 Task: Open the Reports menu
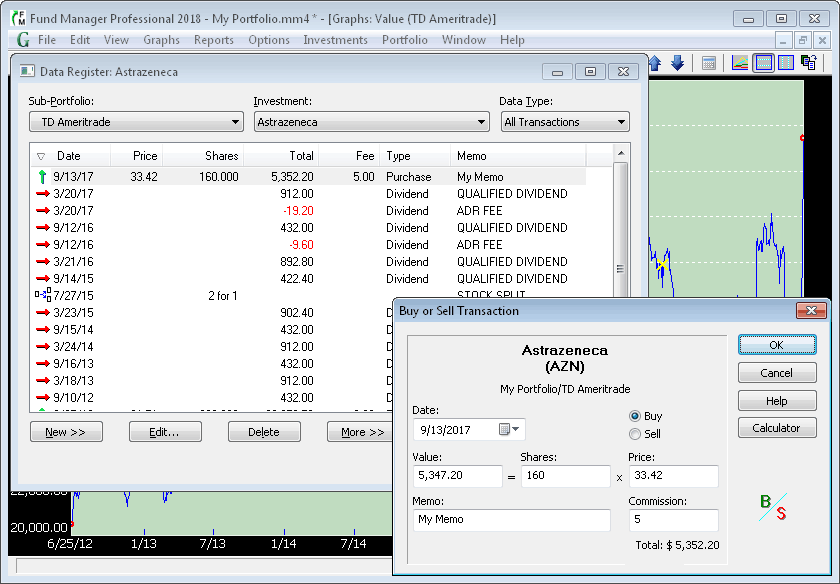coord(214,40)
